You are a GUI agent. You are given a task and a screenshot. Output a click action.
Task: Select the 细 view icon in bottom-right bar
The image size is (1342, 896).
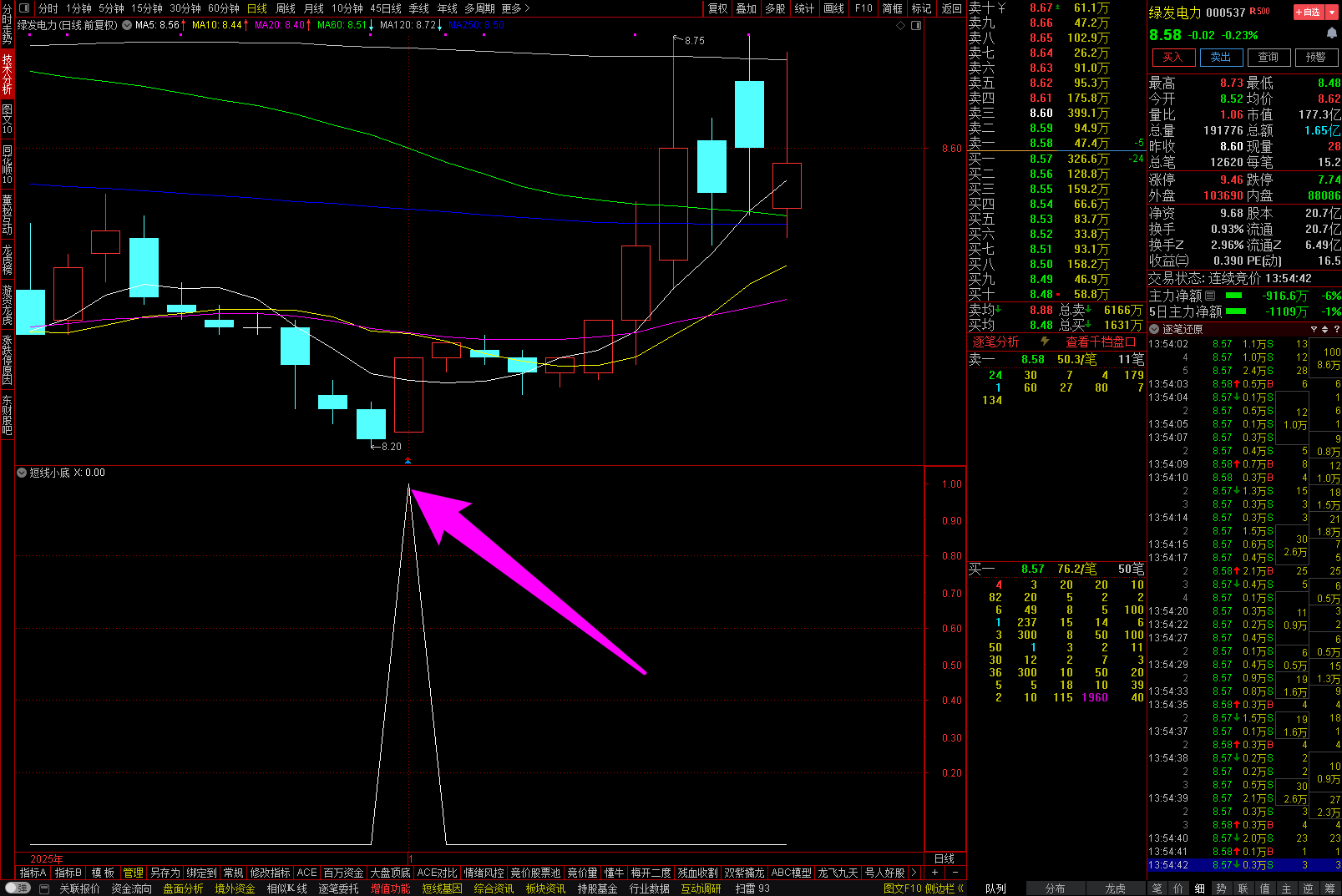tap(1199, 888)
